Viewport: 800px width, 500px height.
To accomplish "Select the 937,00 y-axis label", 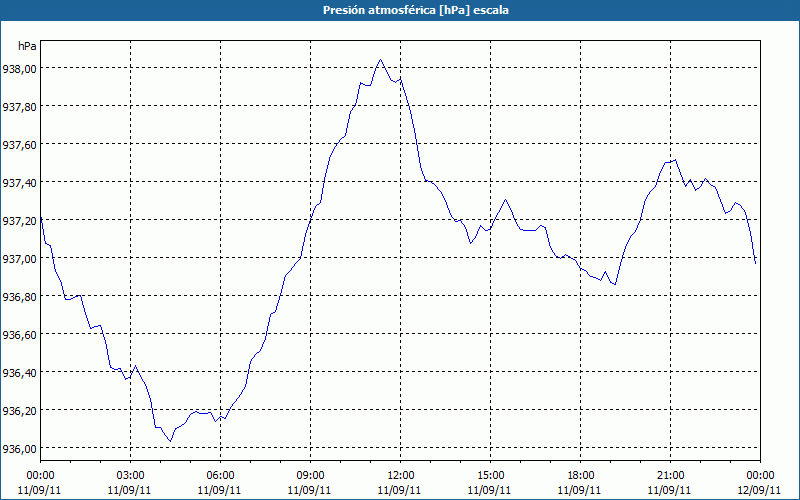I will click(x=19, y=258).
